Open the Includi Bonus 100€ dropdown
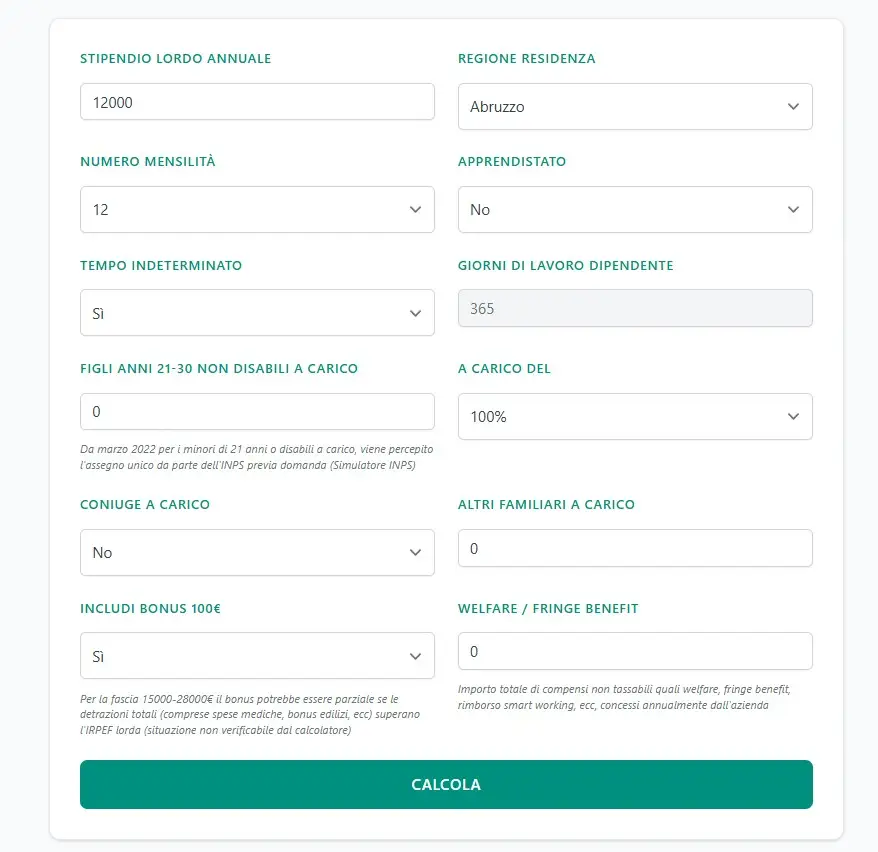Viewport: 878px width, 852px height. [x=257, y=656]
